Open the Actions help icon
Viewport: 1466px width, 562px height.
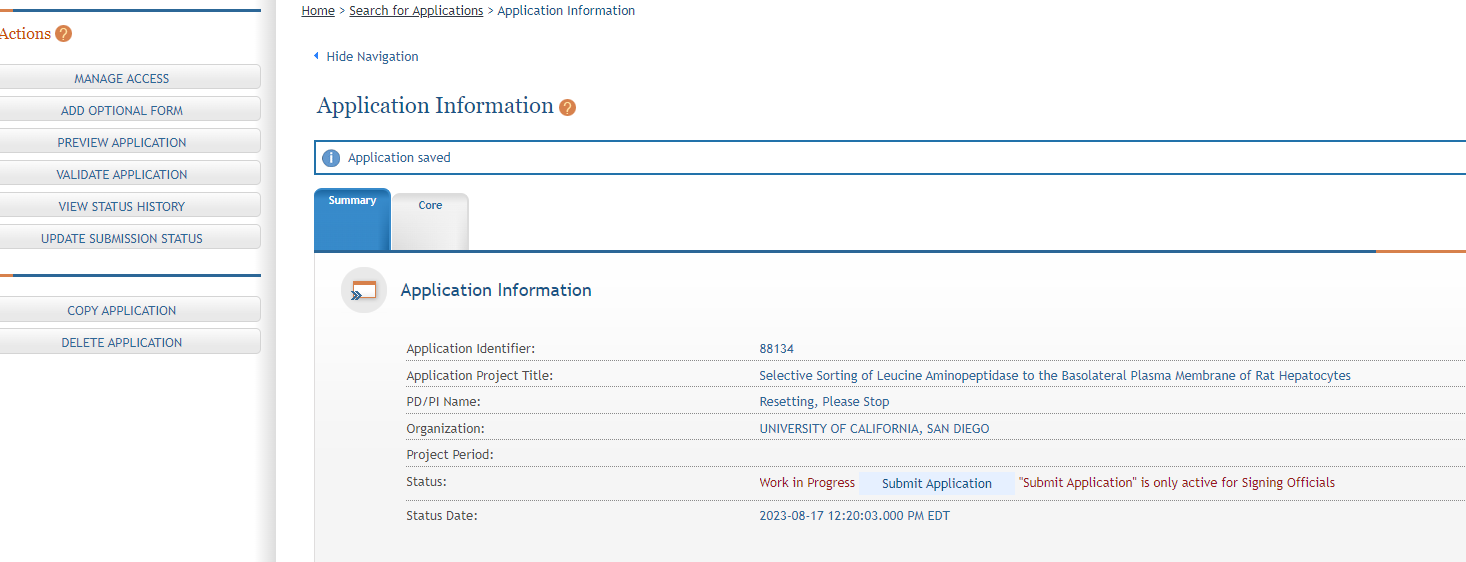point(64,34)
